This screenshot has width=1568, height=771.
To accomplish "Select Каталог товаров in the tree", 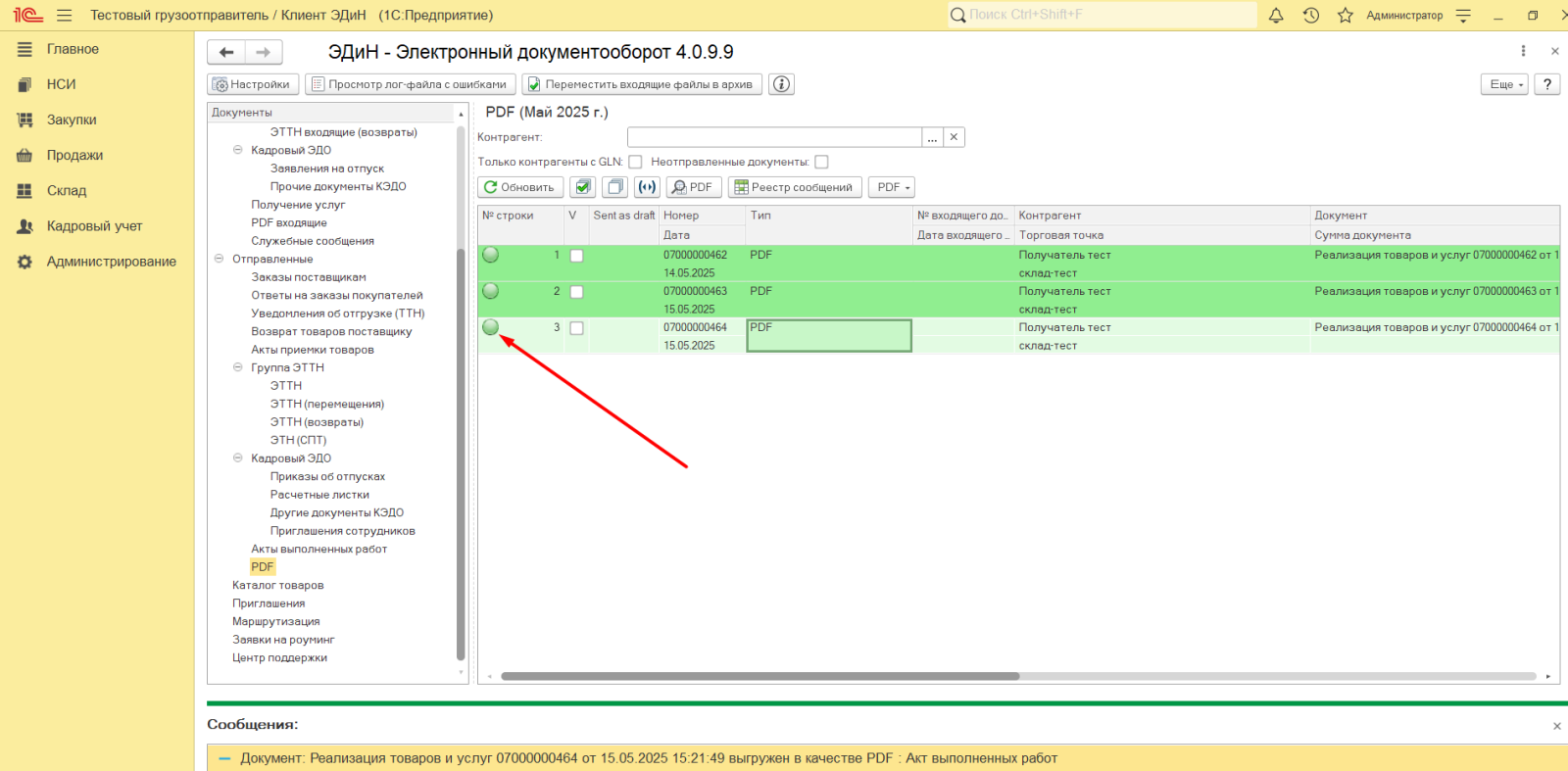I will point(278,585).
